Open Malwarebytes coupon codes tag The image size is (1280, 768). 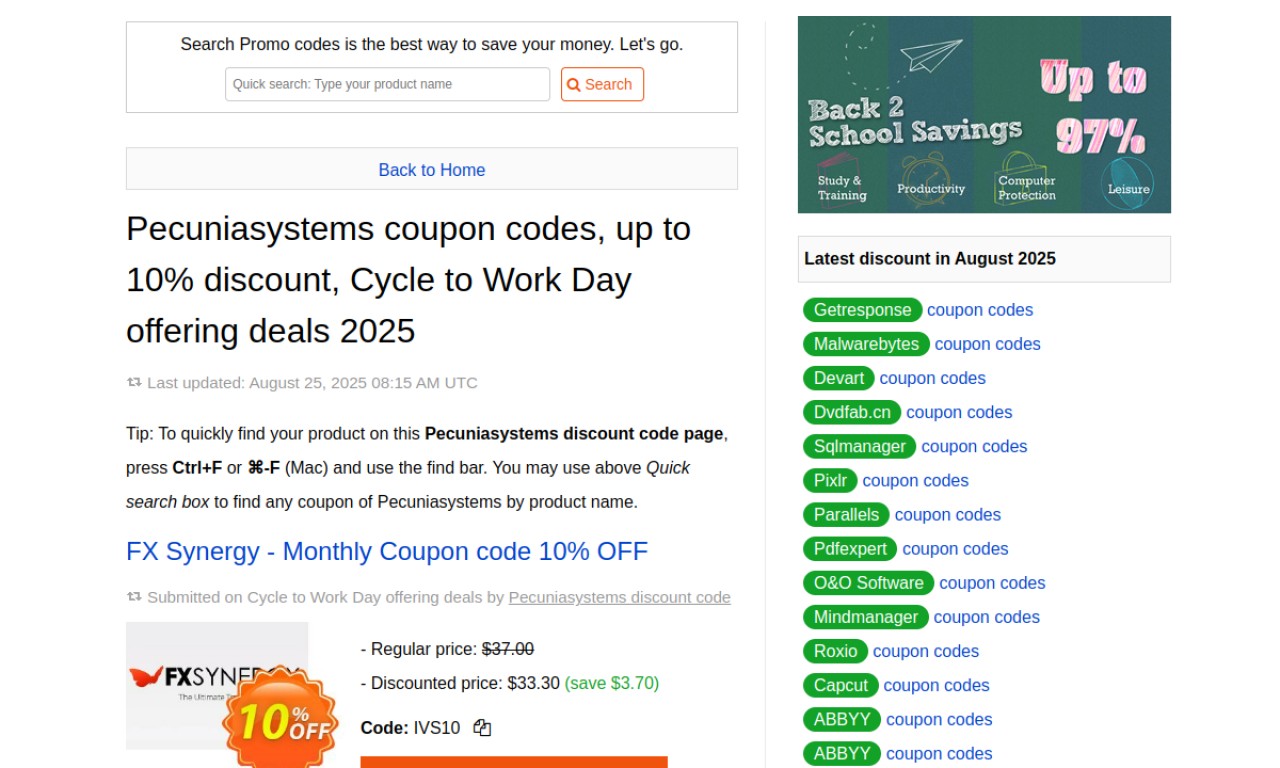click(x=866, y=344)
